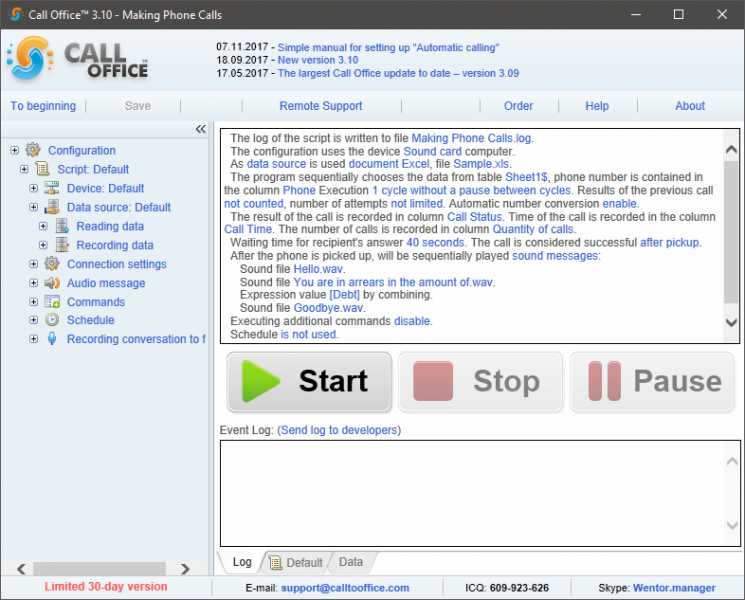Screen dimensions: 745x600
Task: Open the About menu item
Action: (x=690, y=106)
